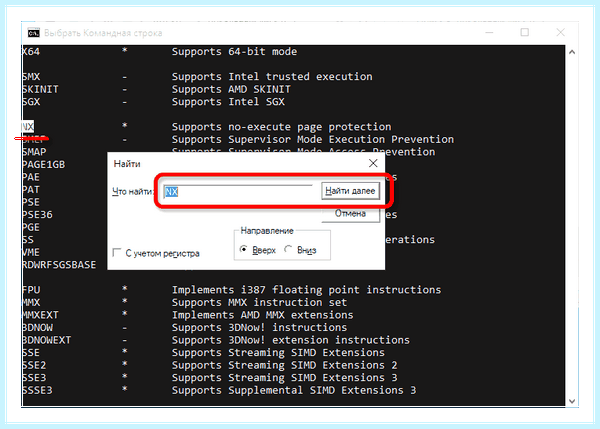Screen dimensions: 600x429
Task: Click the SGX row label
Action: (x=31, y=102)
